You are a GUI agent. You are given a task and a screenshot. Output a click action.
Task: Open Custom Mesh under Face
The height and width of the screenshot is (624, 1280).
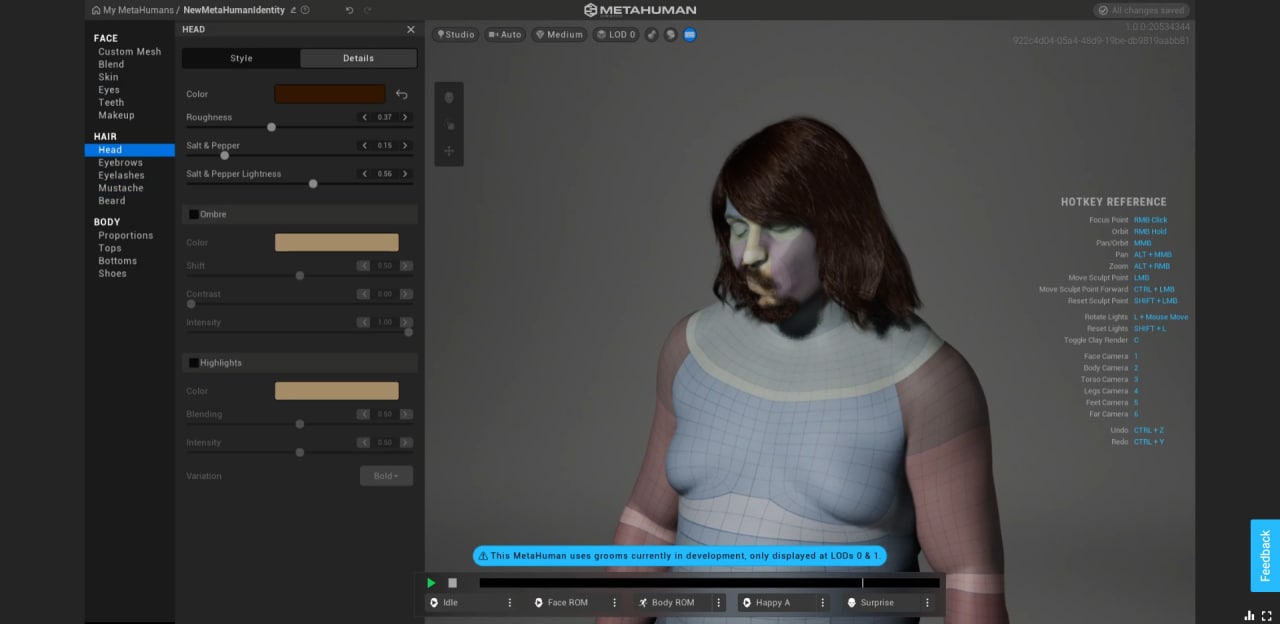click(130, 52)
